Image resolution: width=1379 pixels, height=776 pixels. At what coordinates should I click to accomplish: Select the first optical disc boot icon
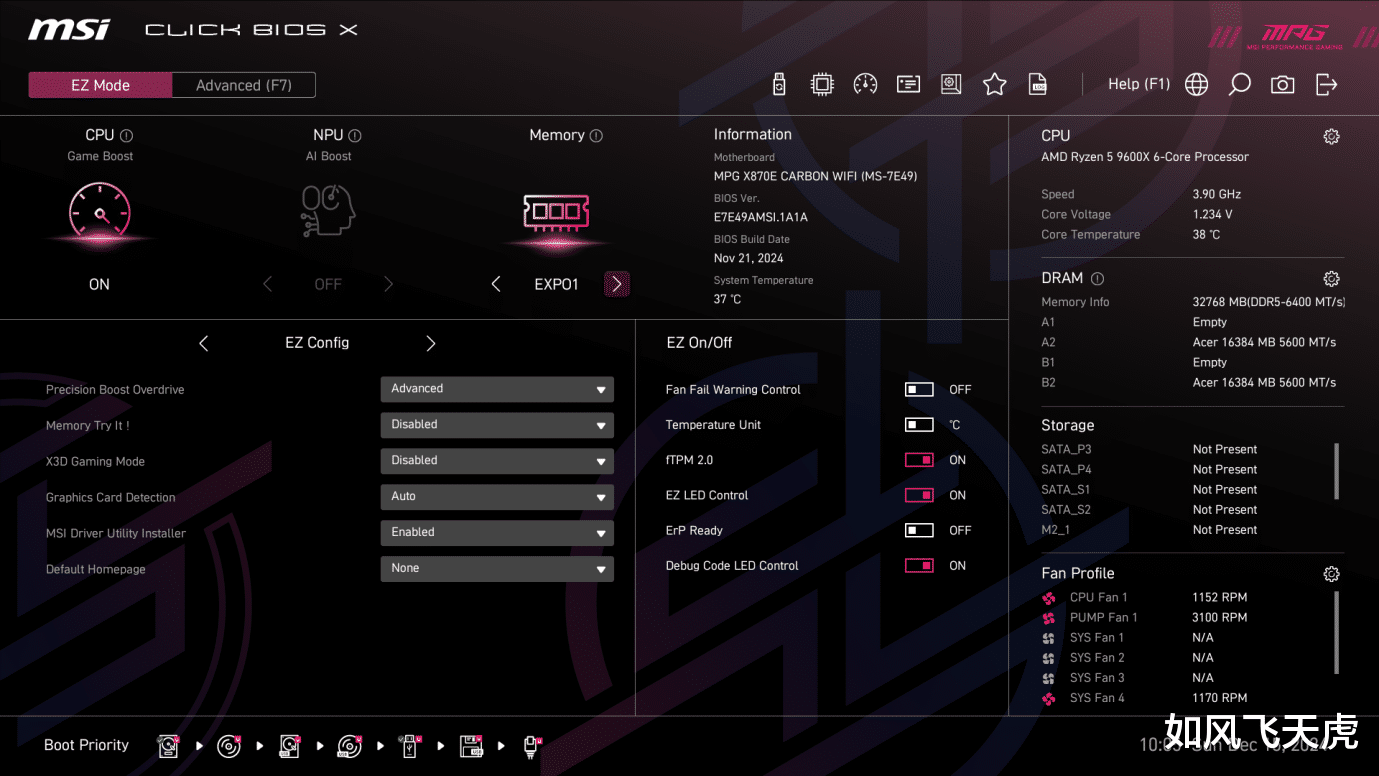[229, 746]
